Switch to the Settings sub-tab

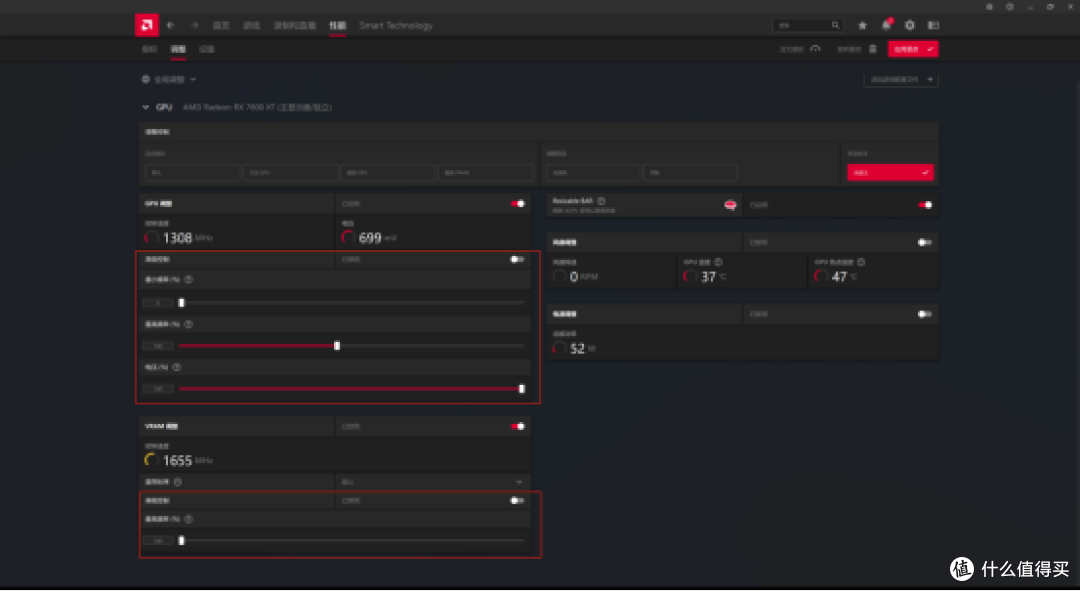click(x=207, y=49)
